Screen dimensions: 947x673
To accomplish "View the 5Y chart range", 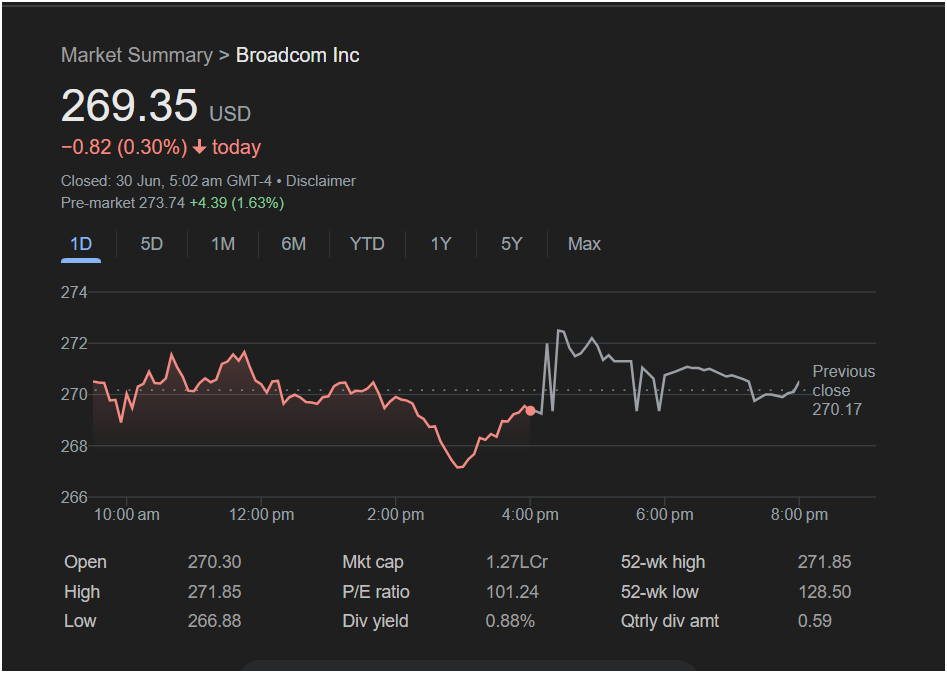I will click(x=512, y=244).
